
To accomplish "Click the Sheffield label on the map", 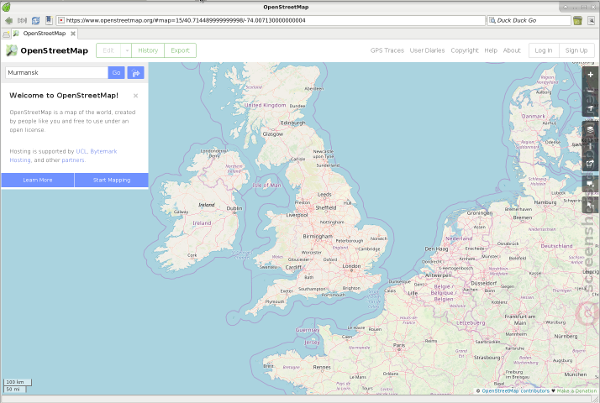I will coord(326,208).
